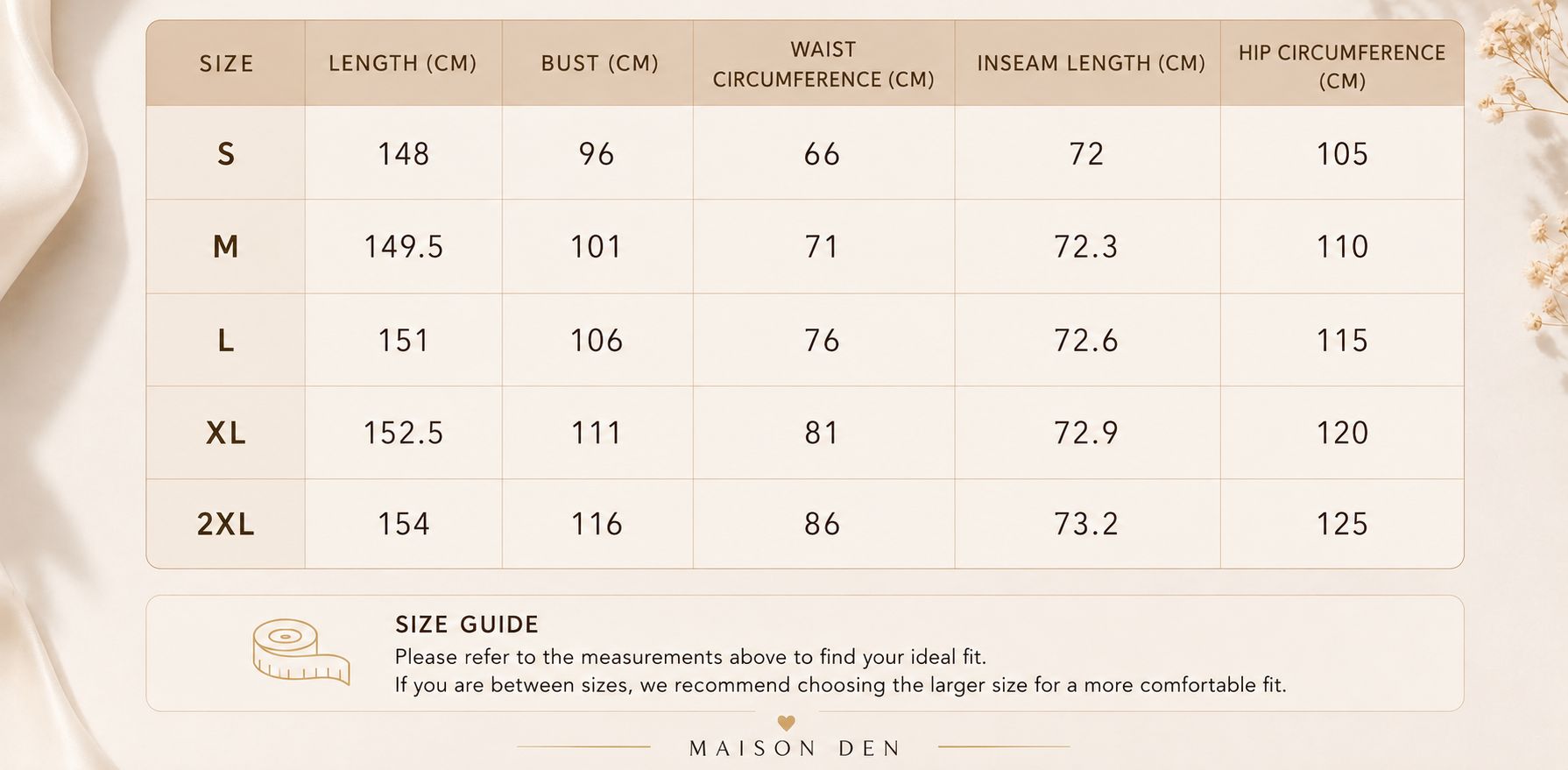Click the 106 bust value for L
Screen dimensions: 1568x770
click(x=597, y=341)
